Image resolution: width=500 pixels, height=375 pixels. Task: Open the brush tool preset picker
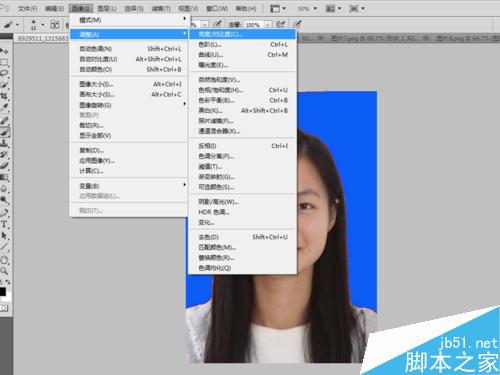pyautogui.click(x=11, y=24)
